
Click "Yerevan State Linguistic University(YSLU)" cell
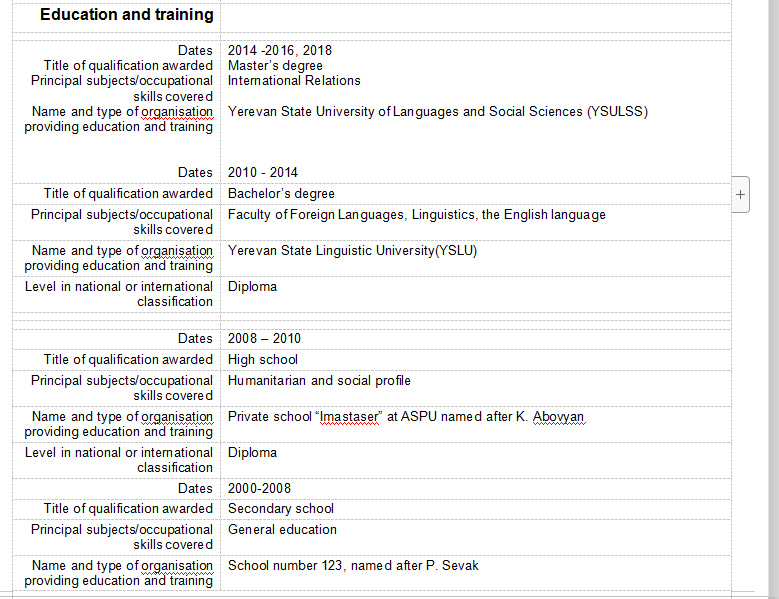352,251
